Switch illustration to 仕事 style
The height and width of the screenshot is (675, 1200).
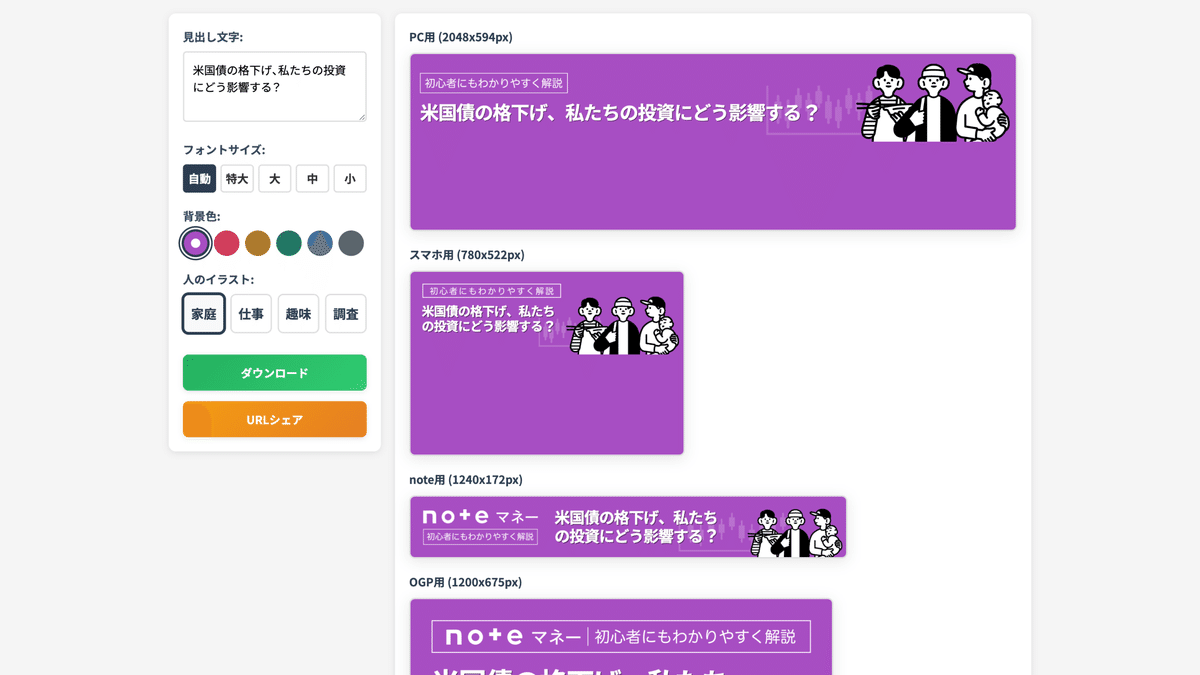tap(250, 313)
